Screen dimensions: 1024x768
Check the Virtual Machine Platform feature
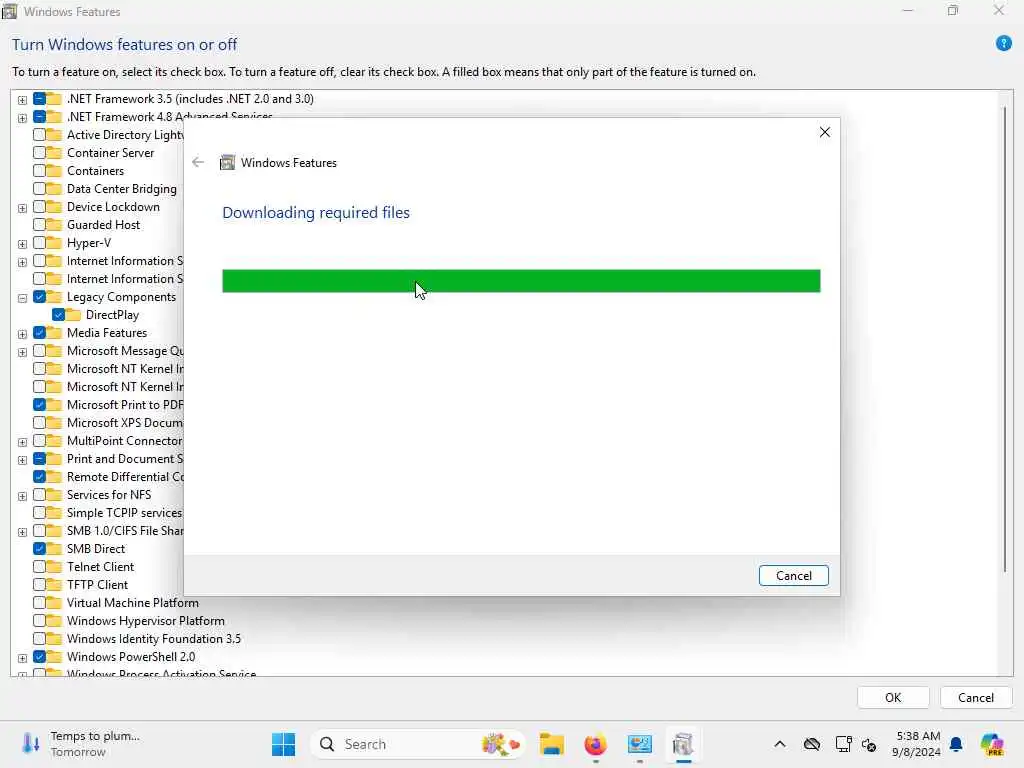click(39, 603)
